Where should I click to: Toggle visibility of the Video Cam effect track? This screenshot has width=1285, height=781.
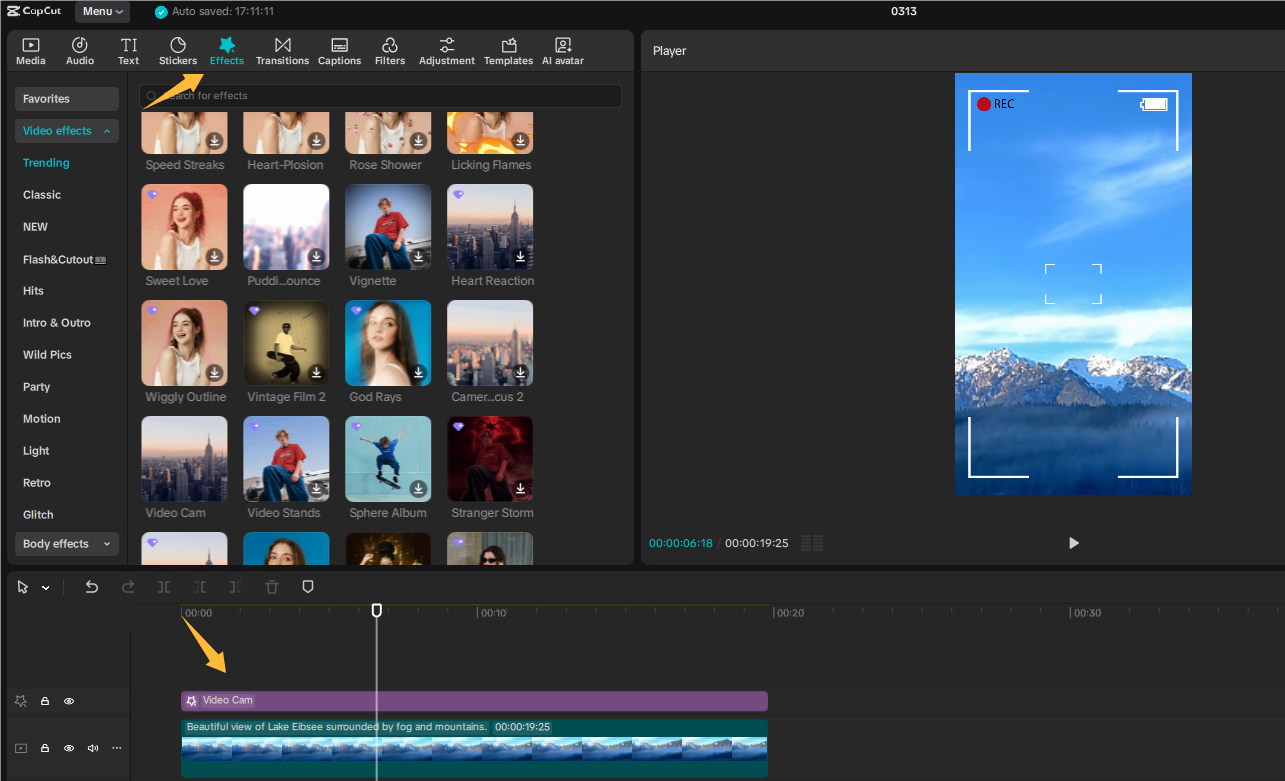[69, 701]
